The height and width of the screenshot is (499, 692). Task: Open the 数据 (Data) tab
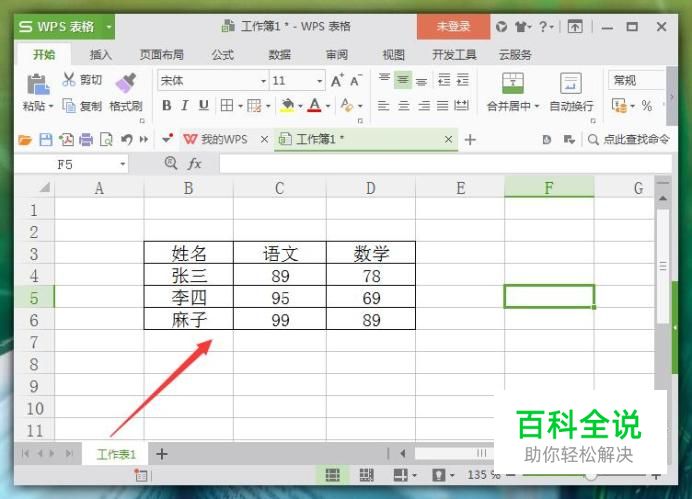click(x=280, y=55)
